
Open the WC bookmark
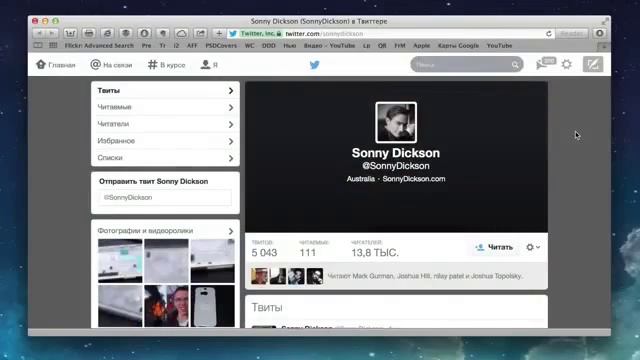click(x=249, y=46)
